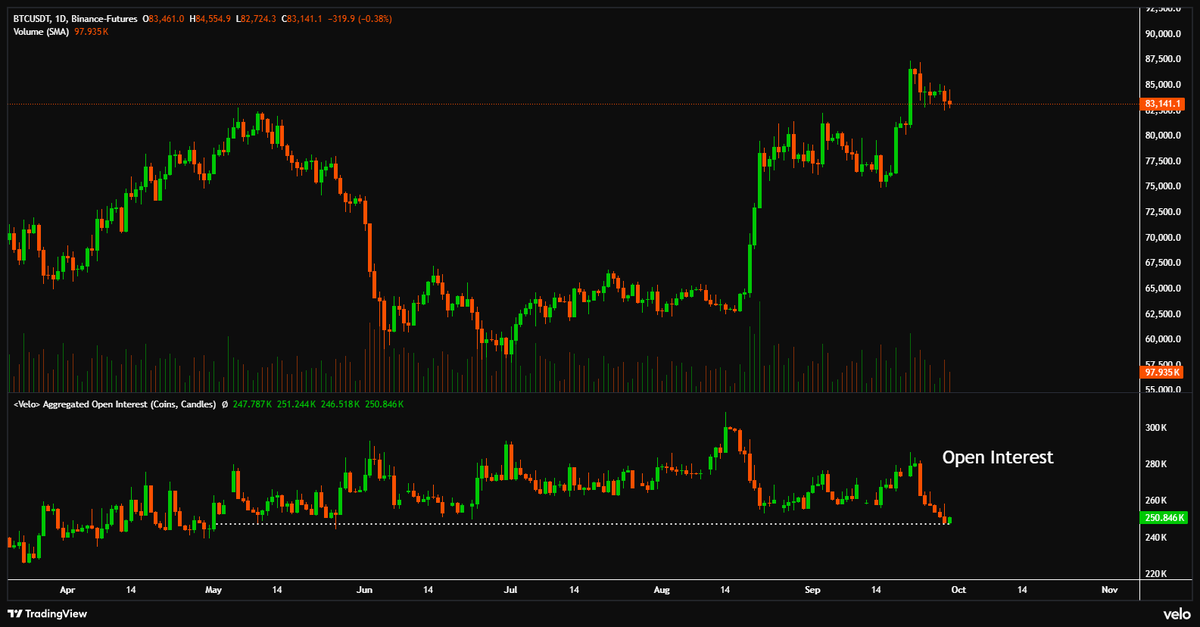Viewport: 1200px width, 627px height.
Task: Click the high value H84,554.9
Action: (x=210, y=19)
